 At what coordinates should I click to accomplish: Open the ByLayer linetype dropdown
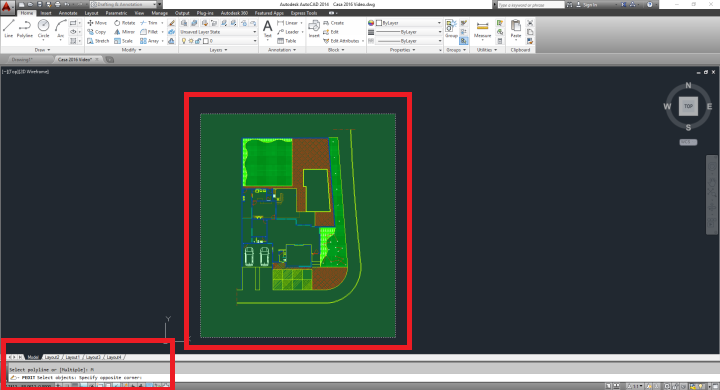coord(408,41)
